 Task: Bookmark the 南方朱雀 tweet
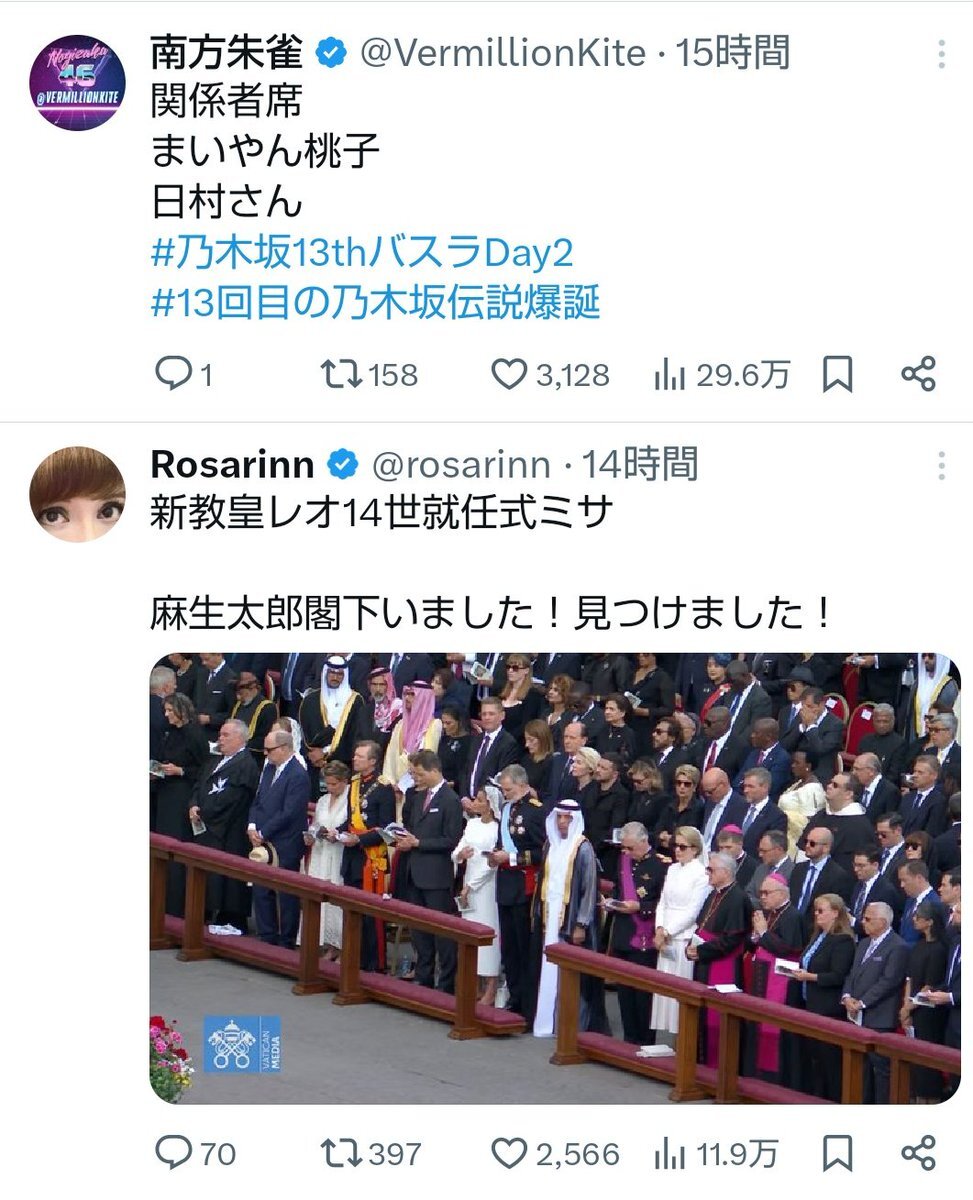pos(837,375)
